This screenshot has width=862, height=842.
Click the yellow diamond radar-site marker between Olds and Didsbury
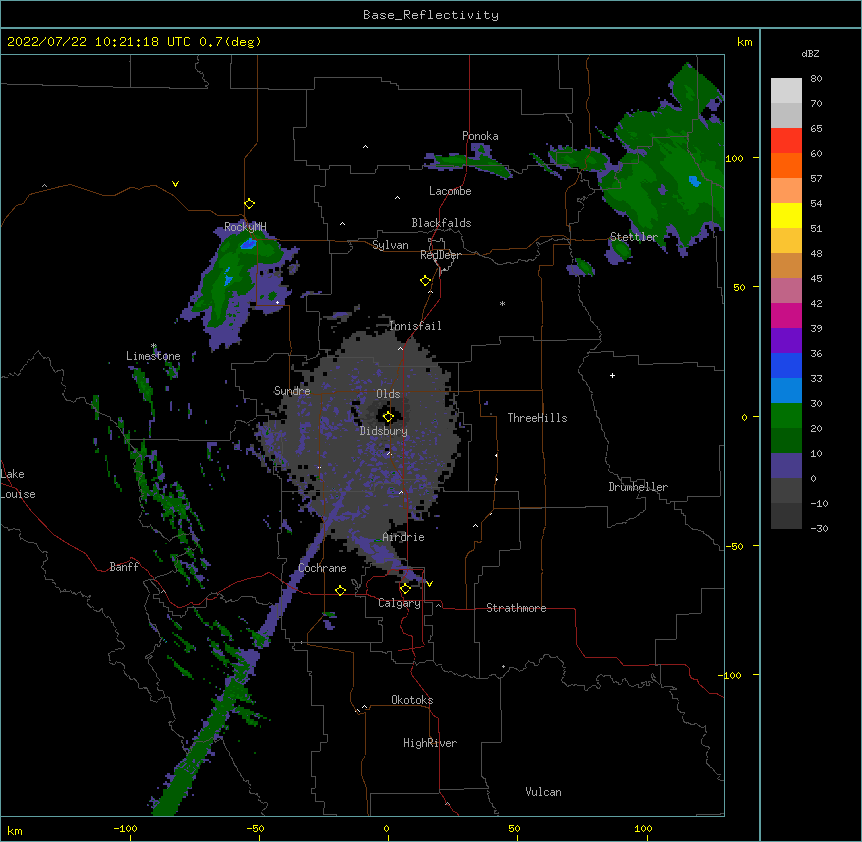click(388, 417)
